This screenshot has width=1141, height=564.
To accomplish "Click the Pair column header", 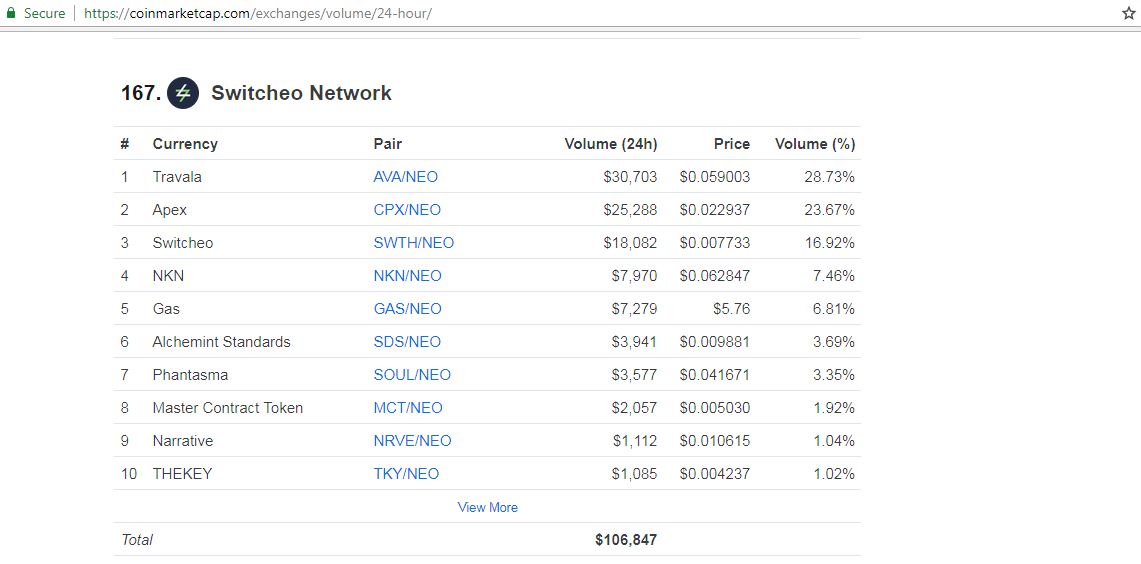I will pyautogui.click(x=388, y=144).
